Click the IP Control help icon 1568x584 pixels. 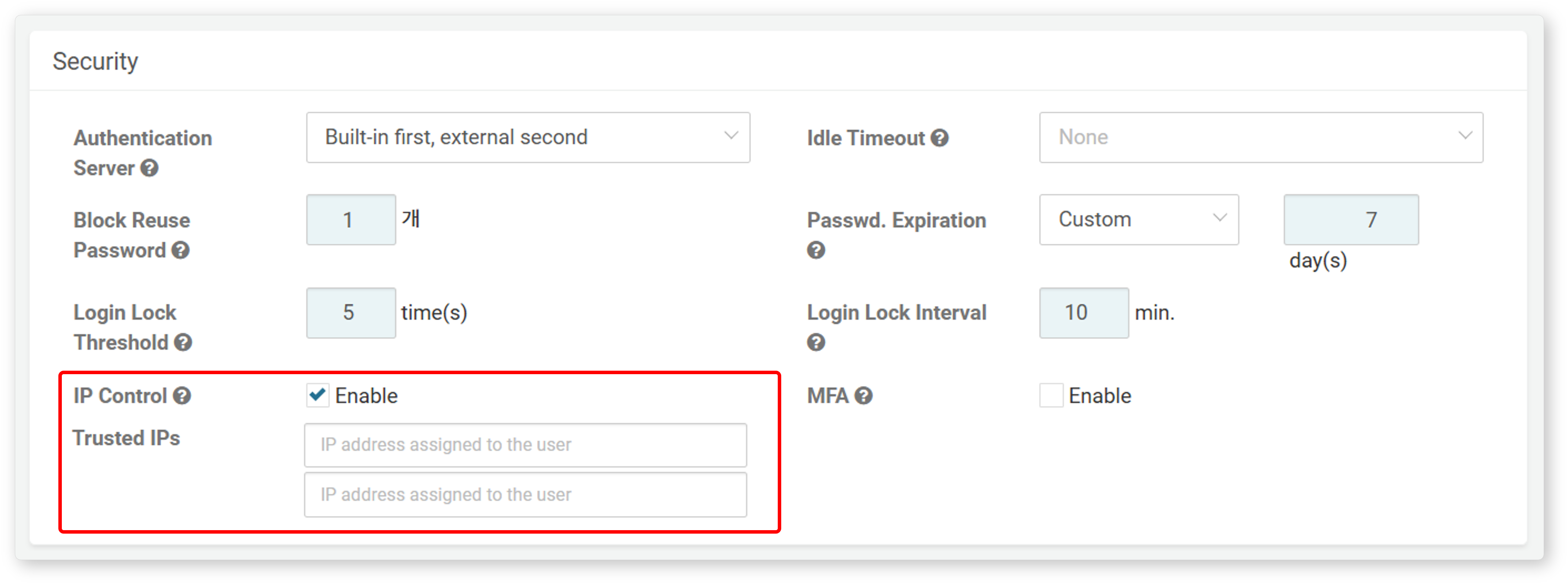tap(182, 396)
